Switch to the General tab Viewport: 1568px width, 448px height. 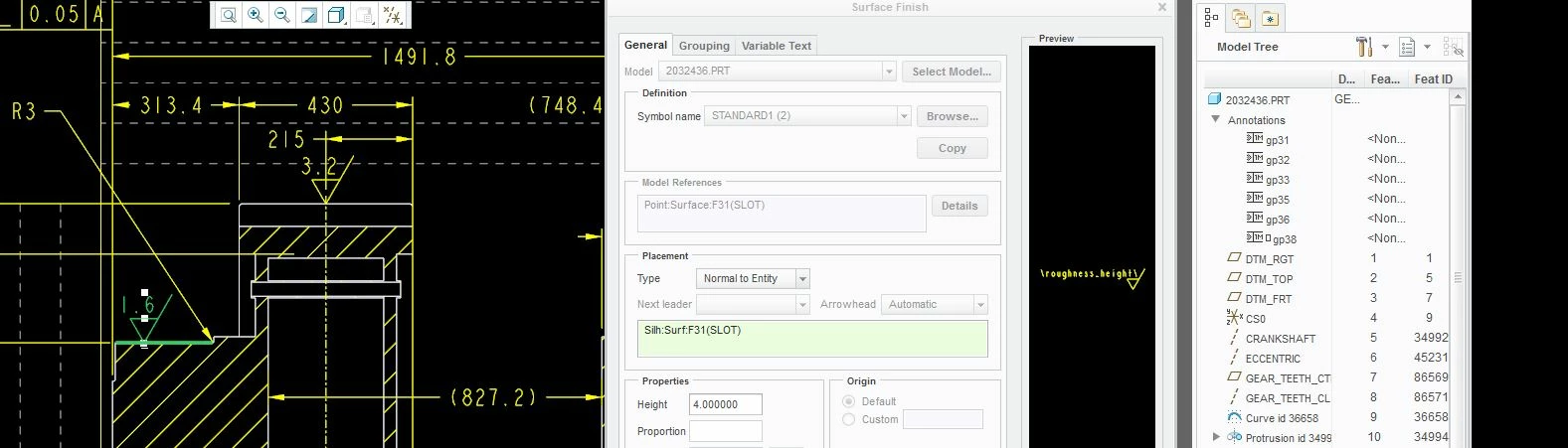645,45
